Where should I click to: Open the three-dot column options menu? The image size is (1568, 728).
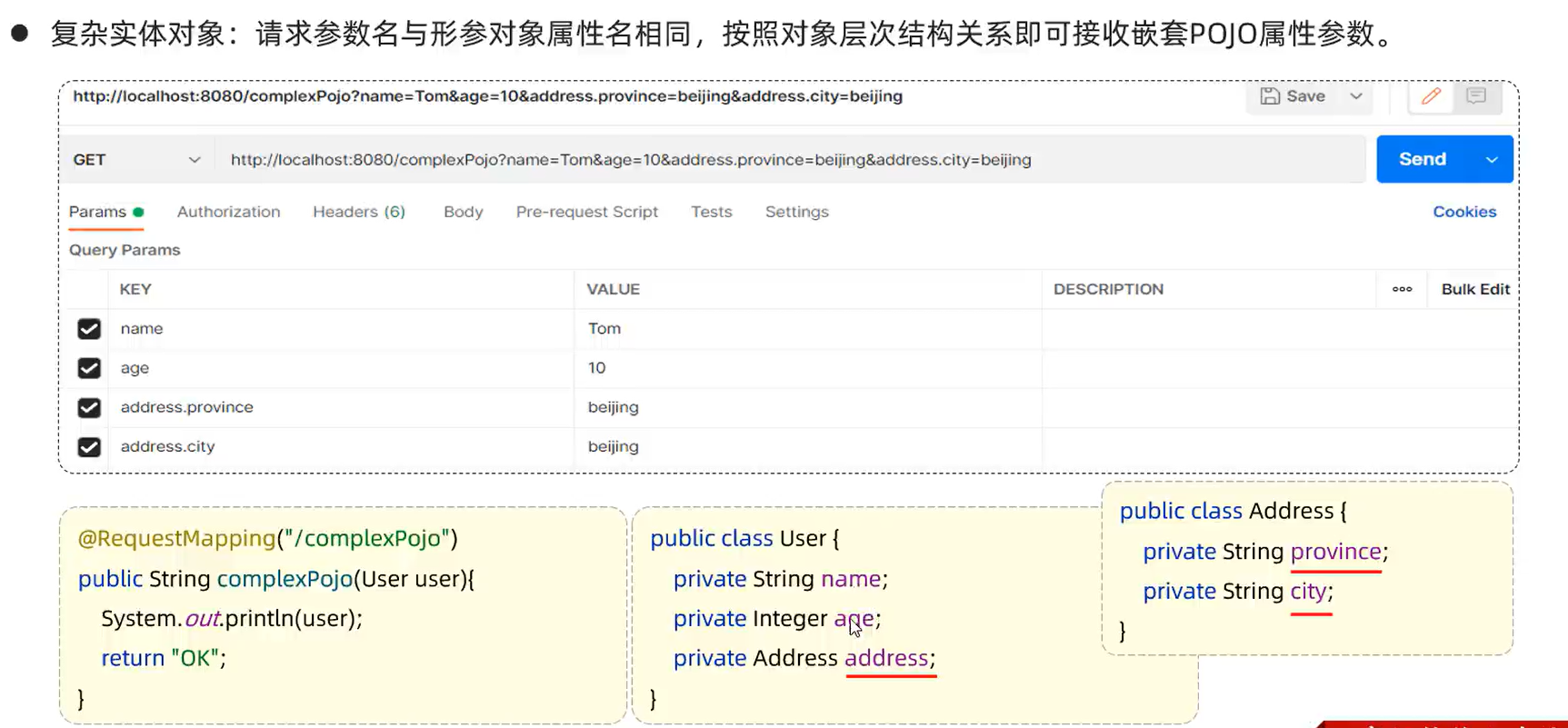[1403, 289]
